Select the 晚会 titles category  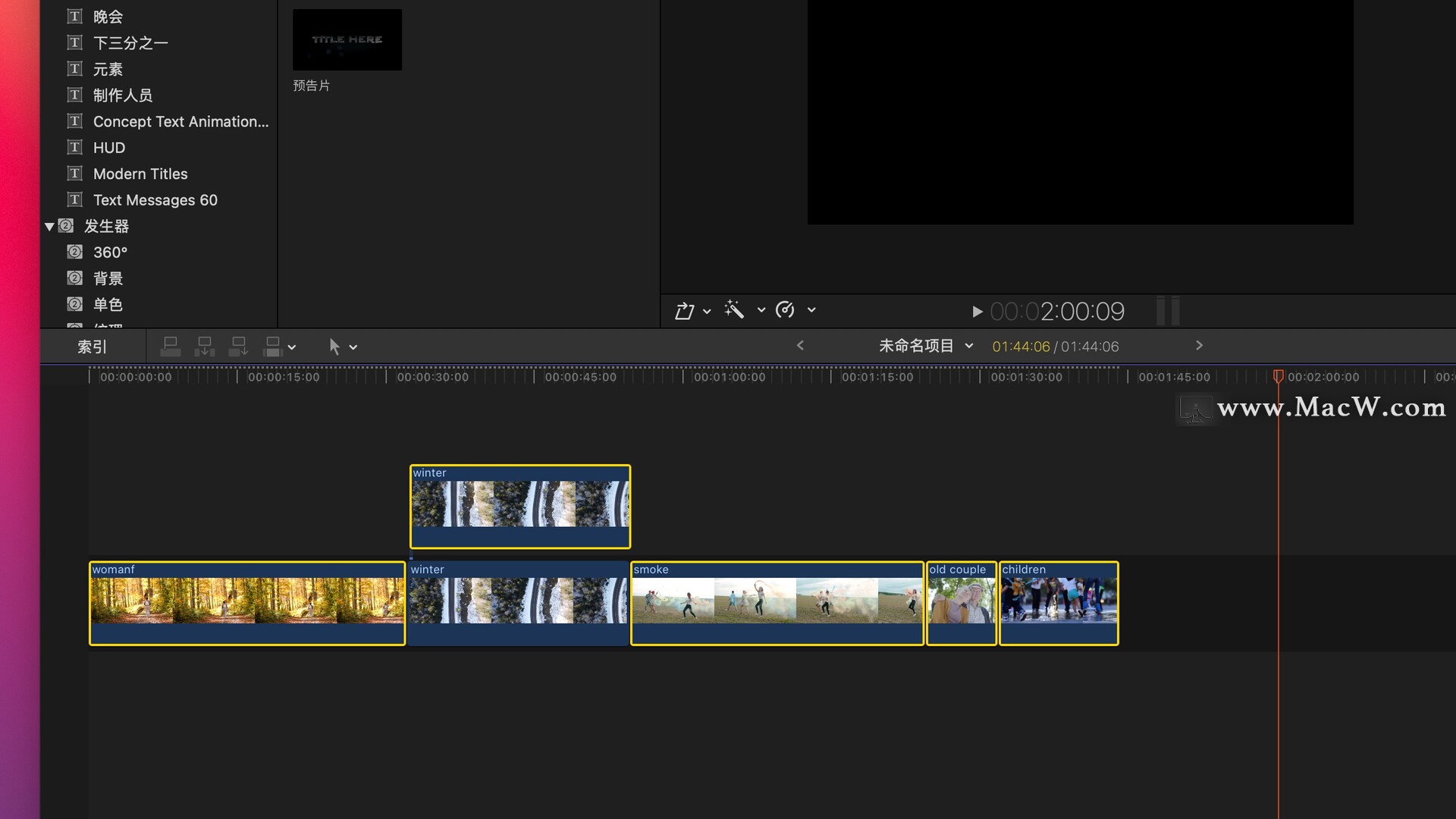coord(108,16)
